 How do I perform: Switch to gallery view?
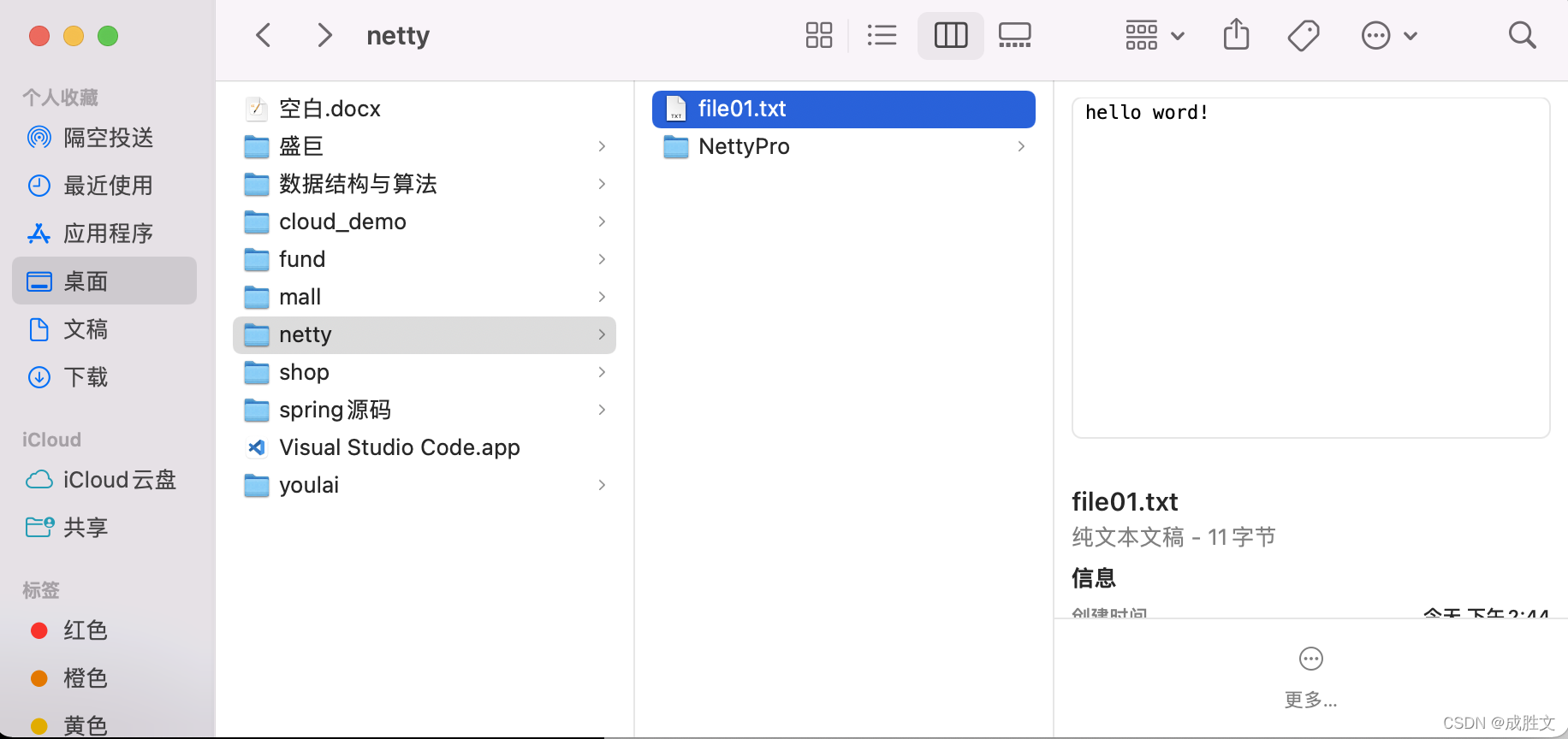click(1015, 35)
